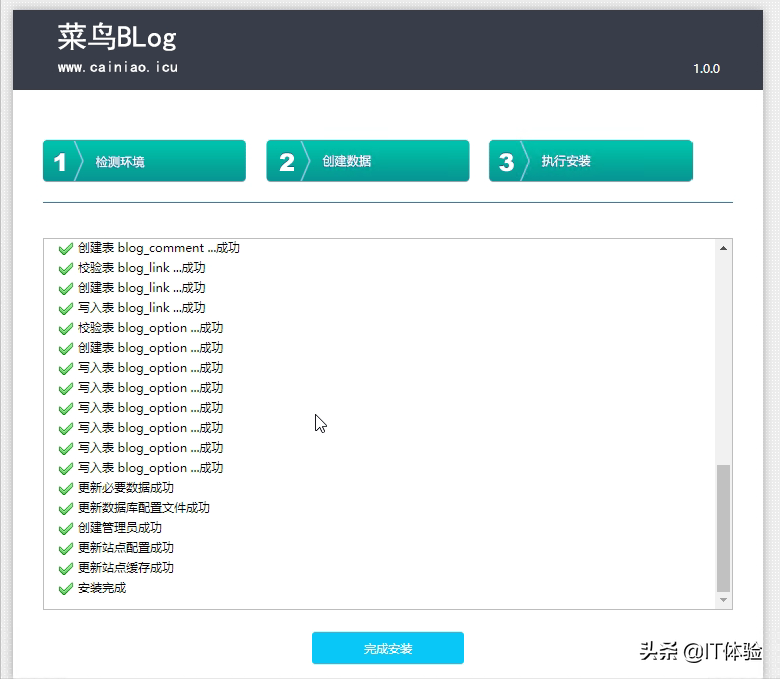Select step 1 检测环境 tab
Image resolution: width=780 pixels, height=679 pixels.
144,161
